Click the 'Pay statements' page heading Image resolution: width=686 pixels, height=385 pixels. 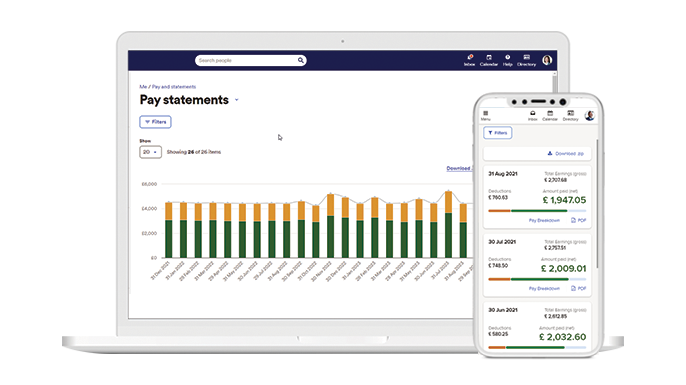(184, 100)
